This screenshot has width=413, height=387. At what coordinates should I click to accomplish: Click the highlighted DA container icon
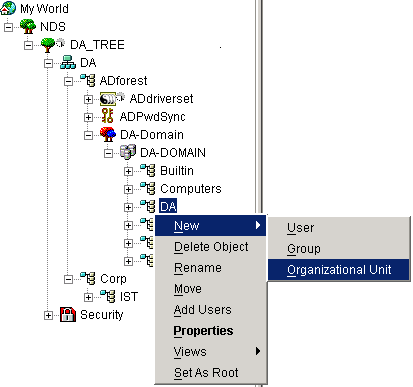[x=148, y=206]
